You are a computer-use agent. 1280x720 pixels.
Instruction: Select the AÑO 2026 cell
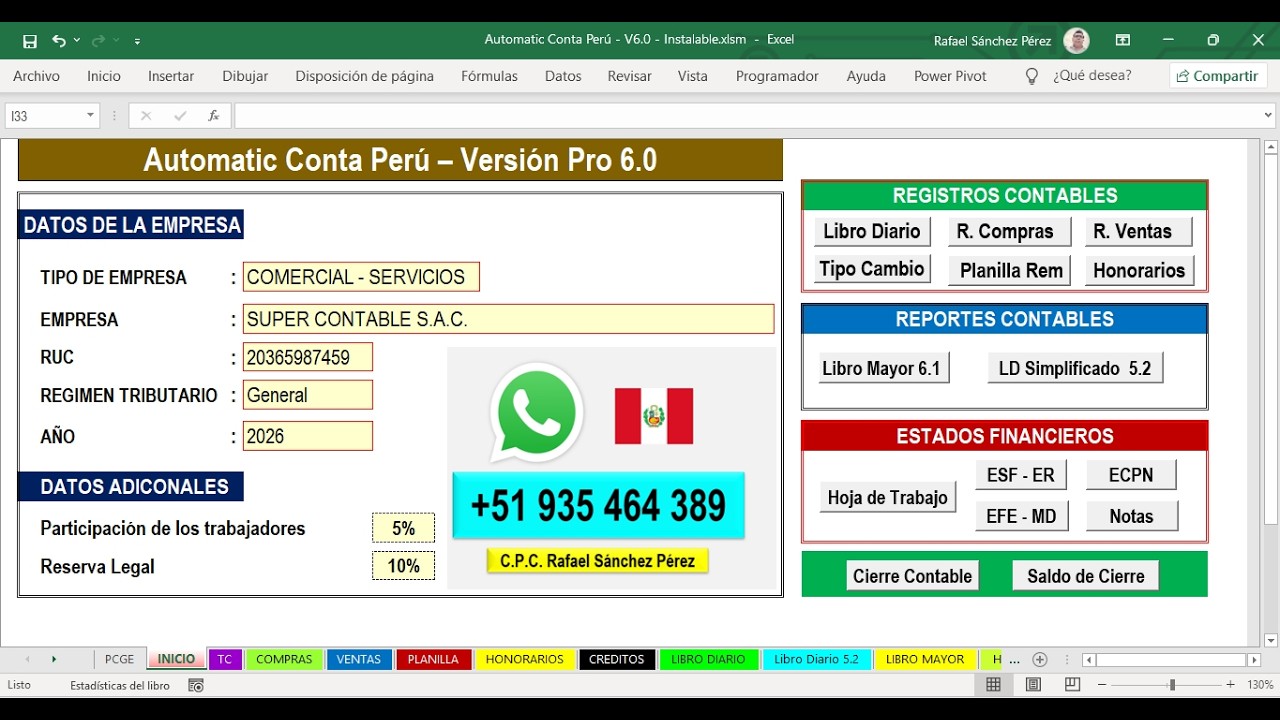[x=308, y=436]
